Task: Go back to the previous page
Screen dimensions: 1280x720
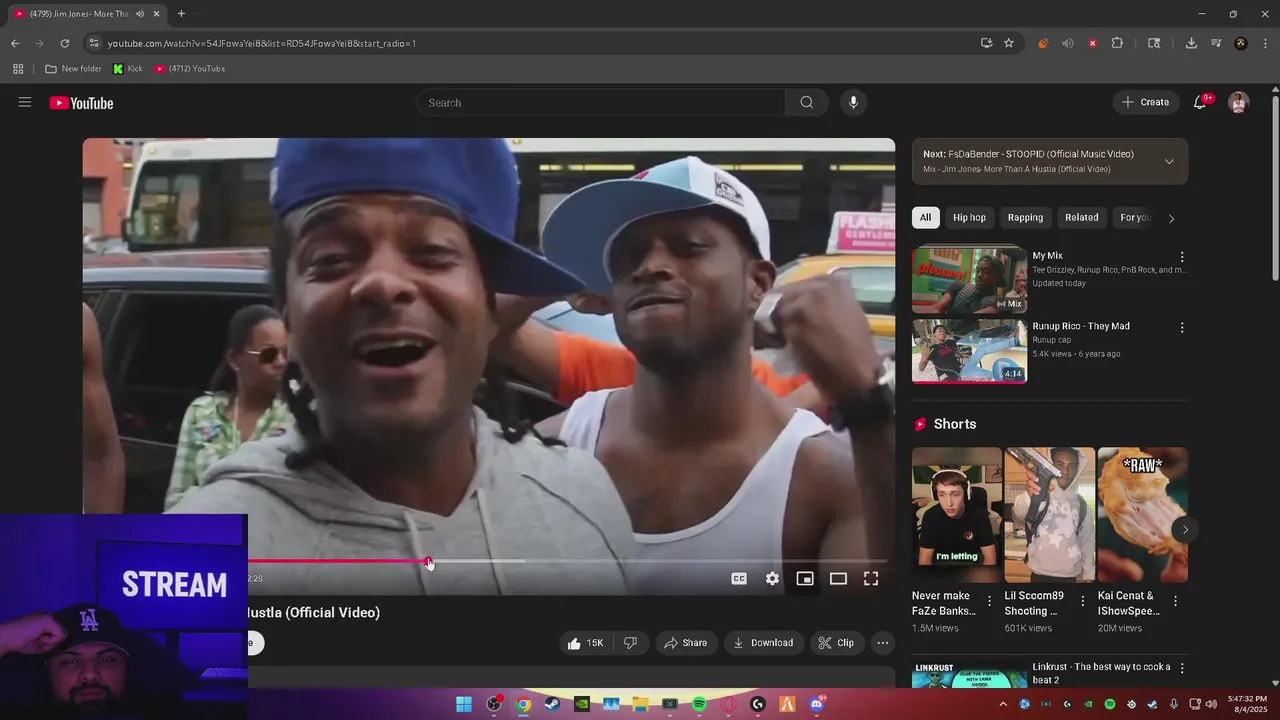Action: coord(15,43)
